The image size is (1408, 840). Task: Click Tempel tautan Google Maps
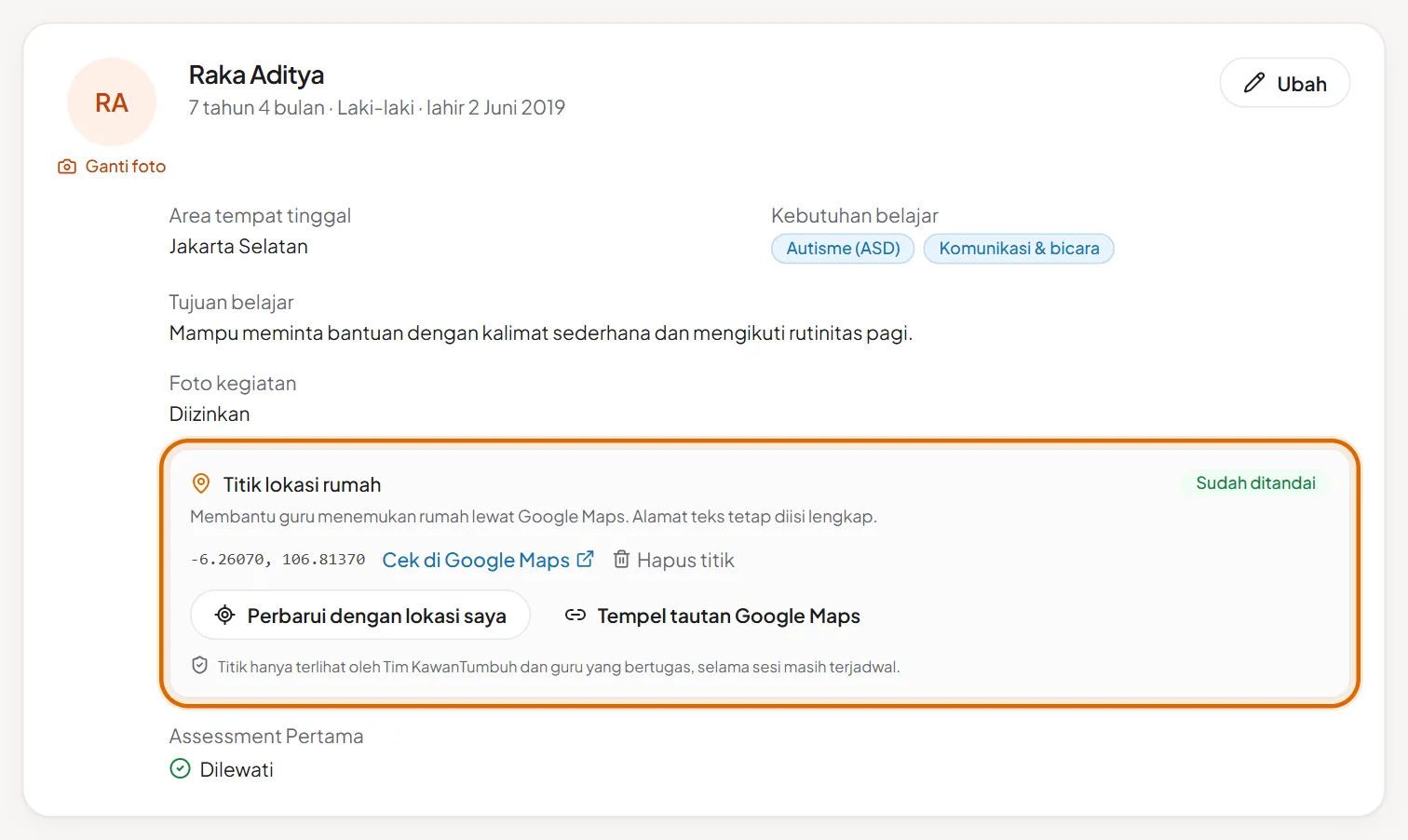point(712,616)
